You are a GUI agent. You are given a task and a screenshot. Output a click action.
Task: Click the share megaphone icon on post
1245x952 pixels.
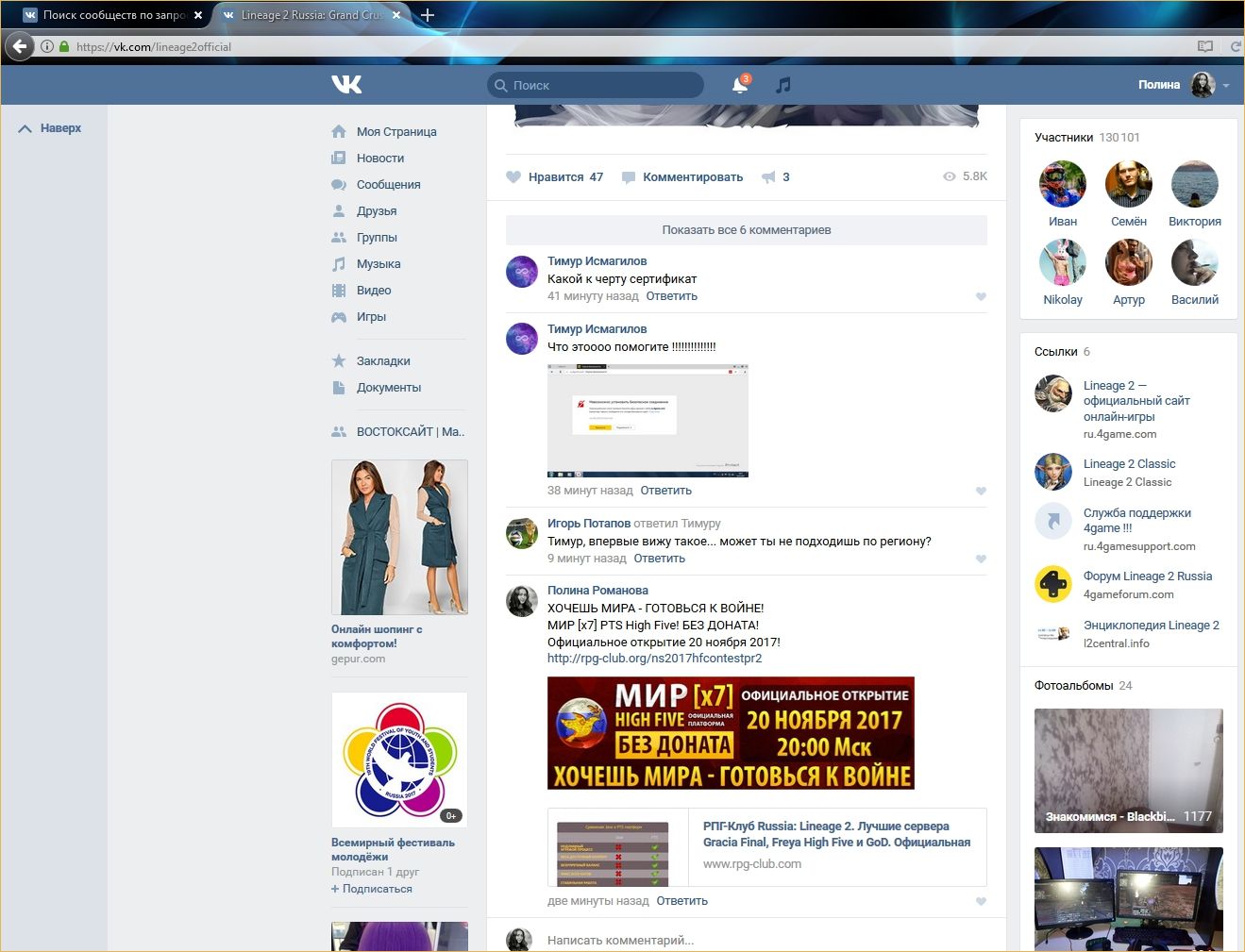(768, 176)
